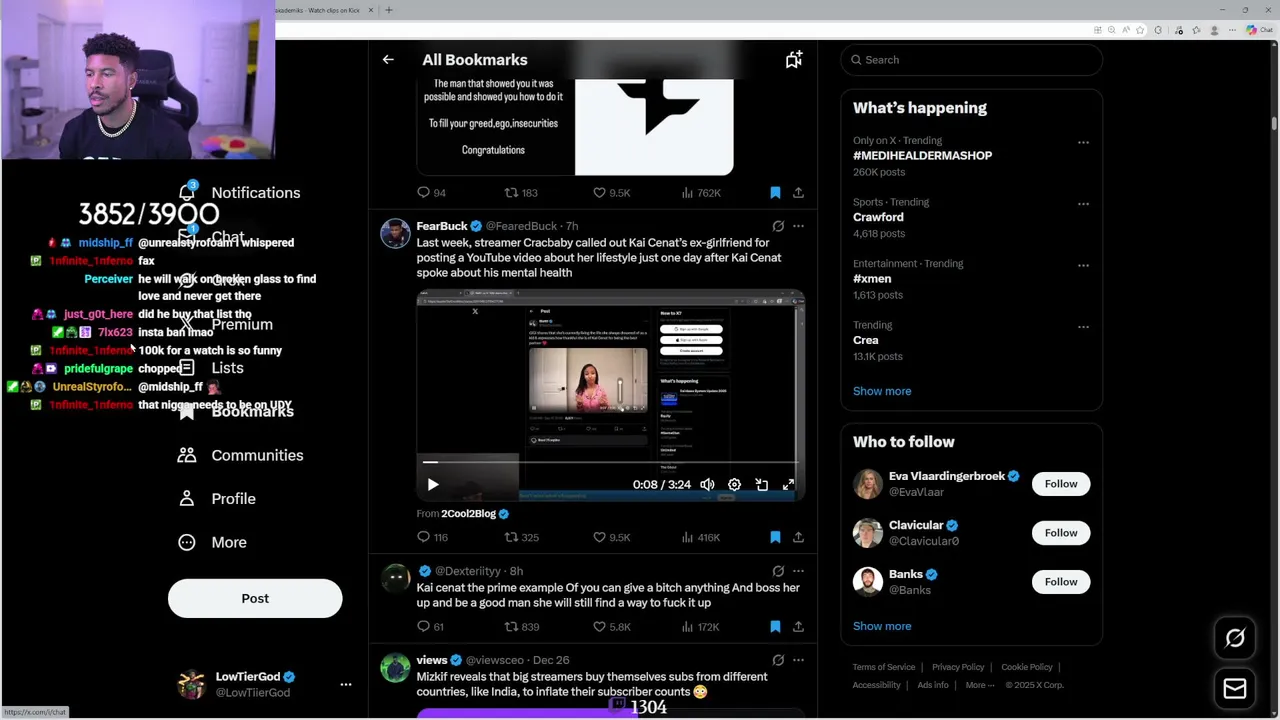Open the Terms of Service link
Screen dimensions: 1280x720
point(884,667)
